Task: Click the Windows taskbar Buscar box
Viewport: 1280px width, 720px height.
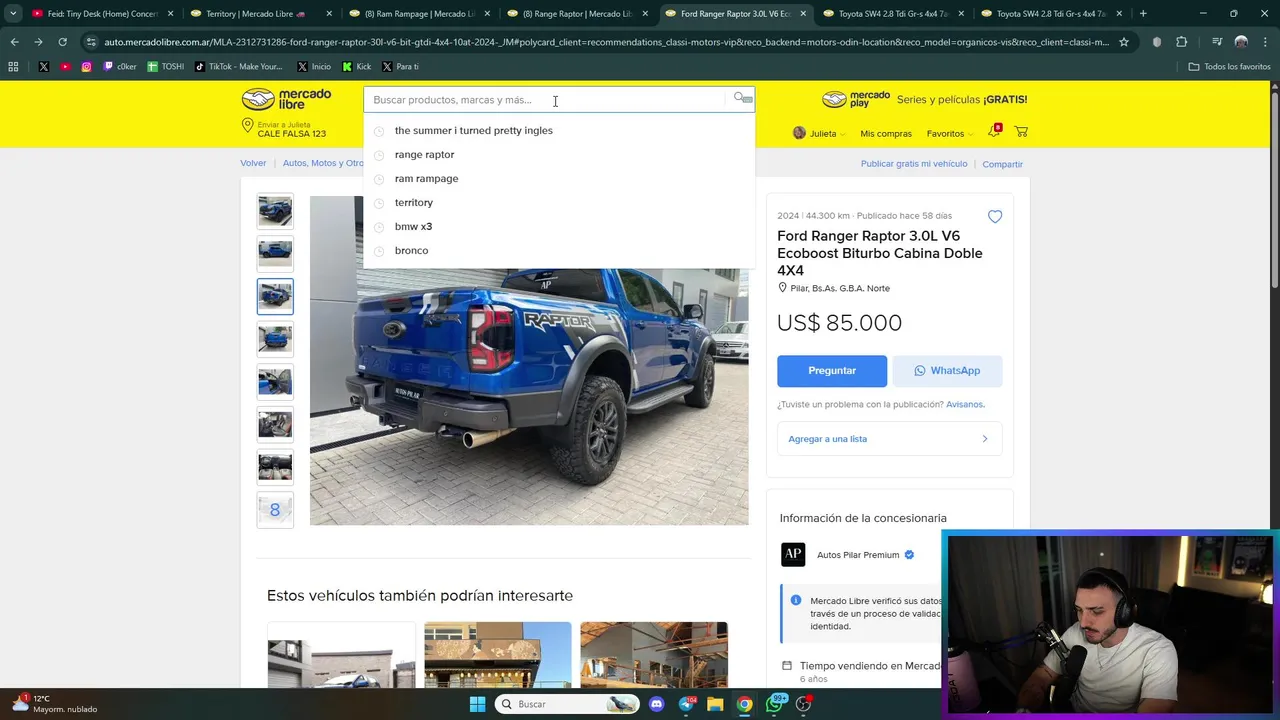Action: (567, 704)
